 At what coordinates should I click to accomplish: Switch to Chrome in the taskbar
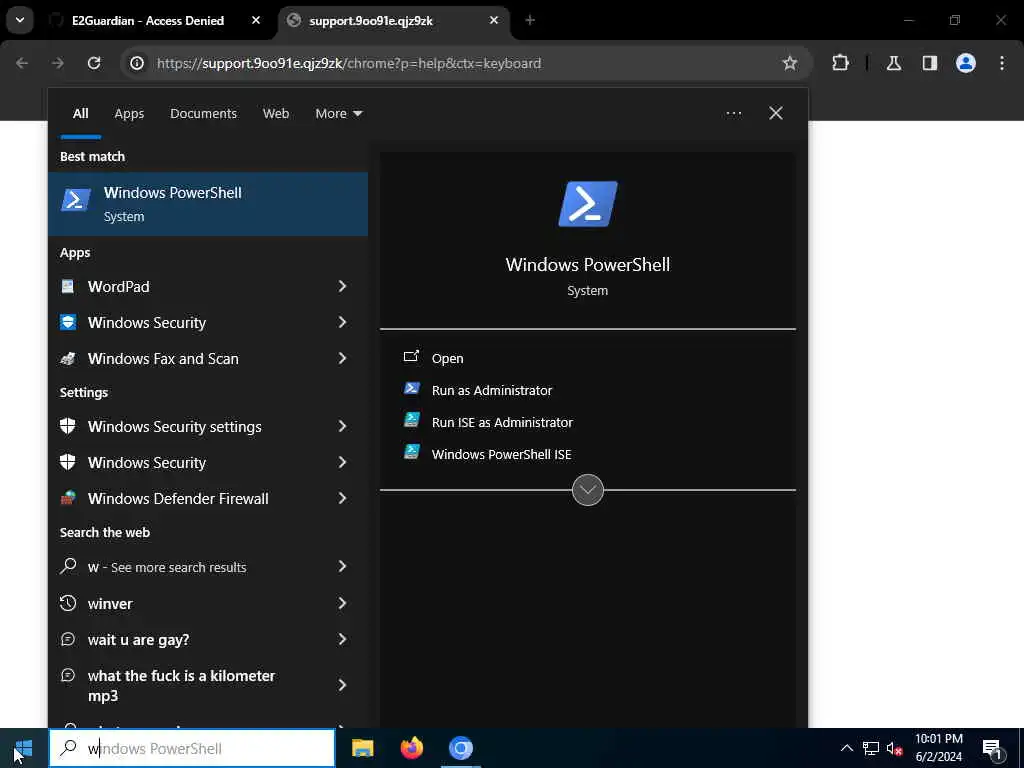coord(460,748)
